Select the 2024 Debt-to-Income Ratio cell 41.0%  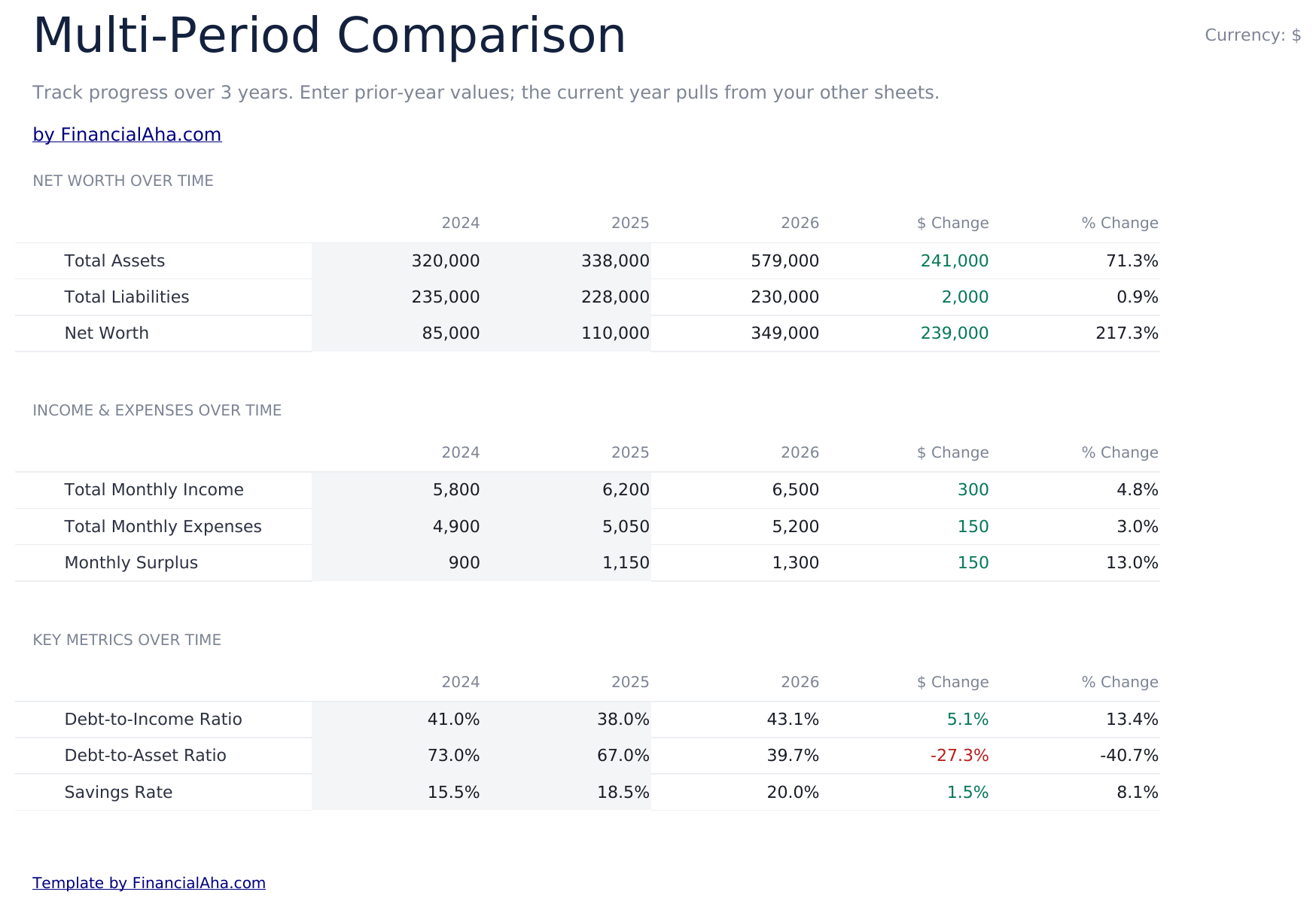point(453,720)
